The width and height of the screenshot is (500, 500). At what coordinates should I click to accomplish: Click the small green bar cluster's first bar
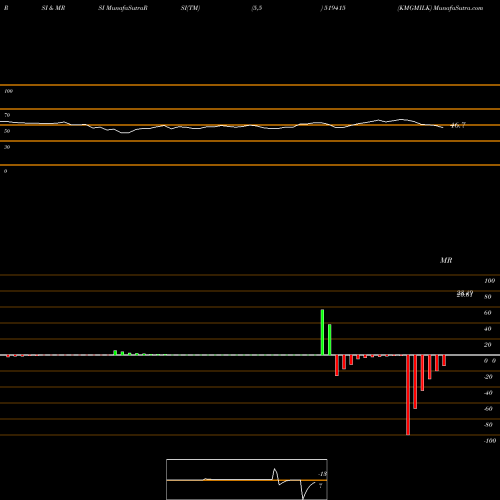pyautogui.click(x=115, y=353)
